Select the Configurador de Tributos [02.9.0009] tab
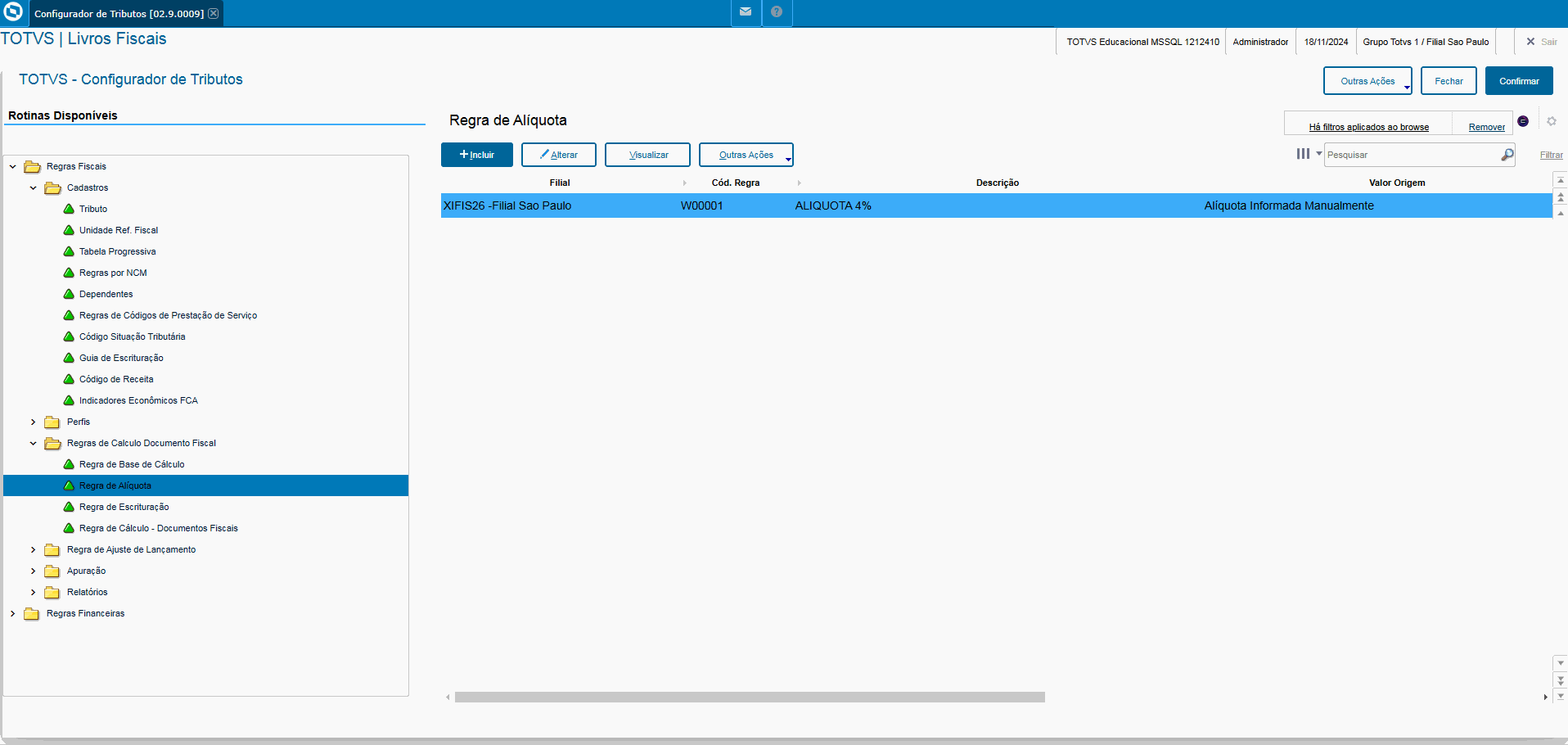Screen dimensions: 1568x745 (119, 13)
